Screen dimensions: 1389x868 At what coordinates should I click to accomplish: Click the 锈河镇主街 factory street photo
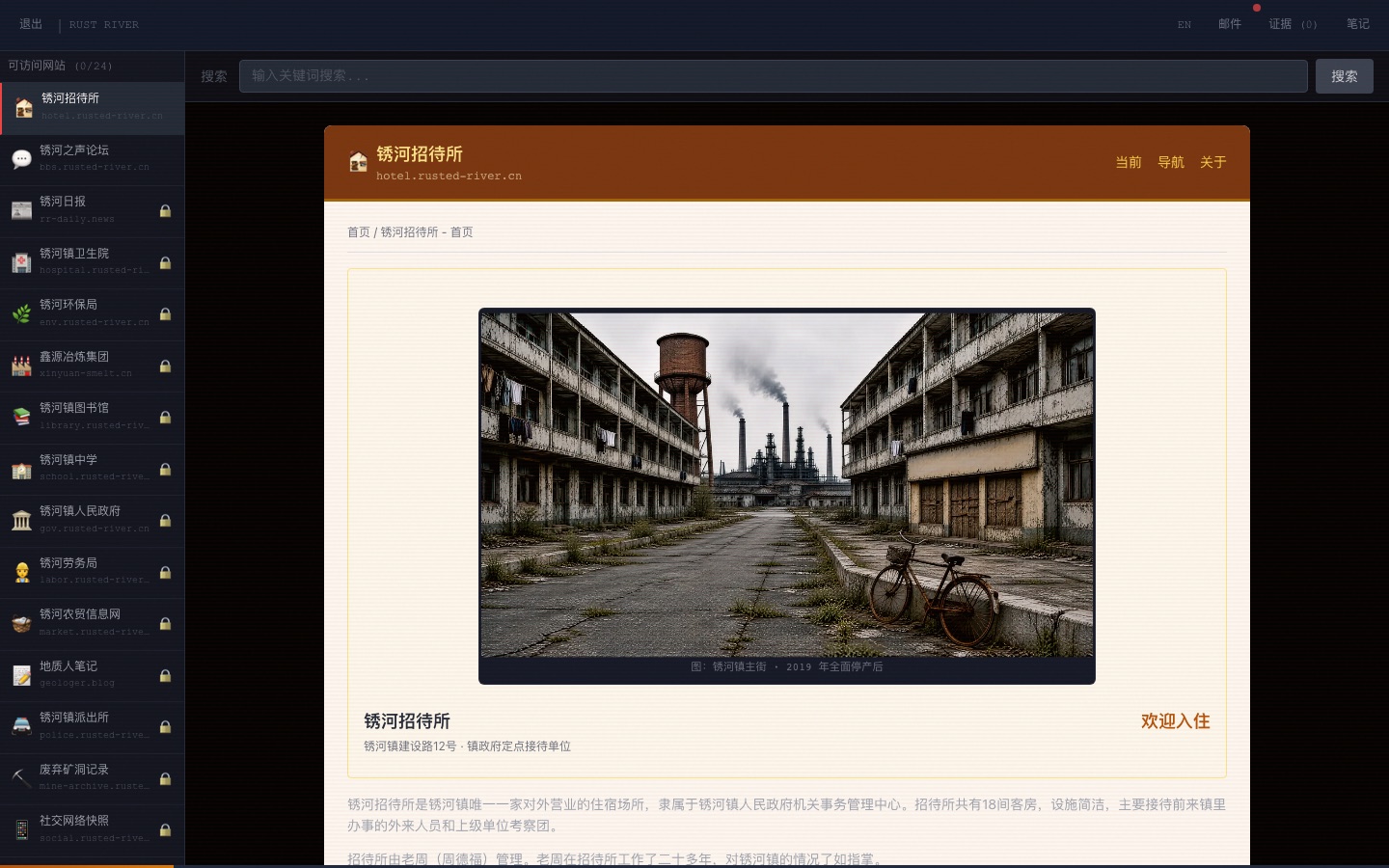787,484
